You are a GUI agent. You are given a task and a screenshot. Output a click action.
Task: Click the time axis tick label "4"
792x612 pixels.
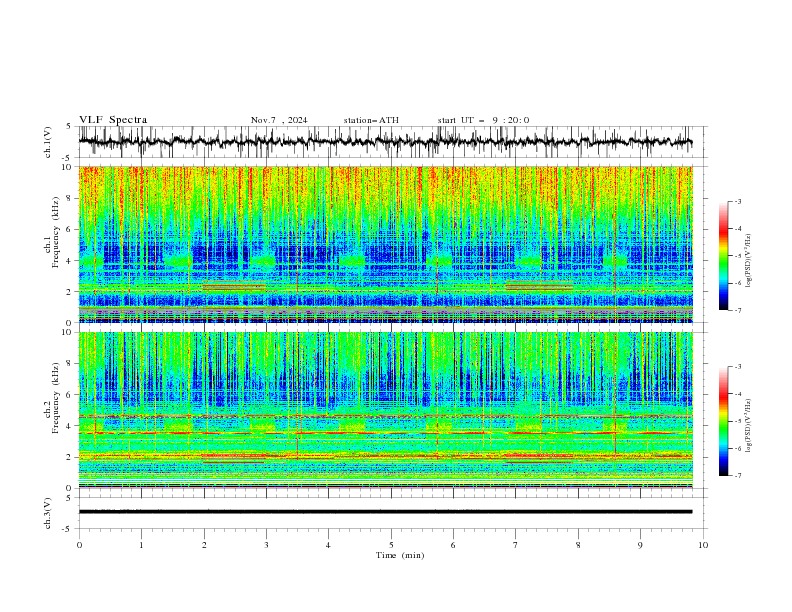[328, 545]
